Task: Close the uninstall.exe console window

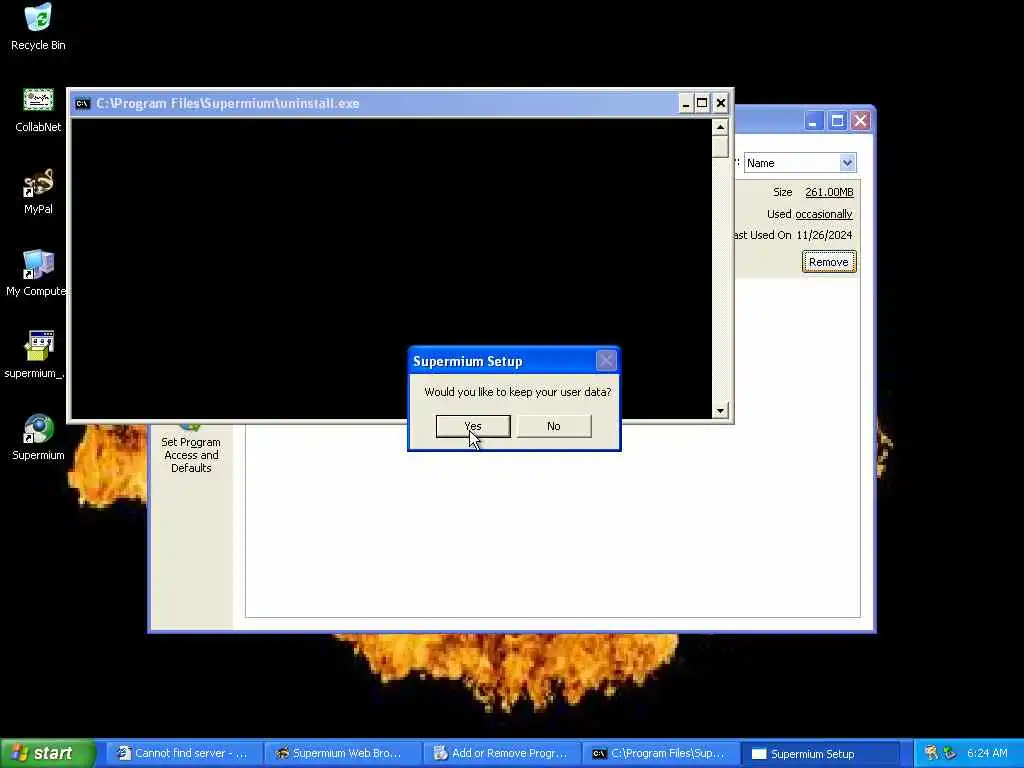Action: 720,103
